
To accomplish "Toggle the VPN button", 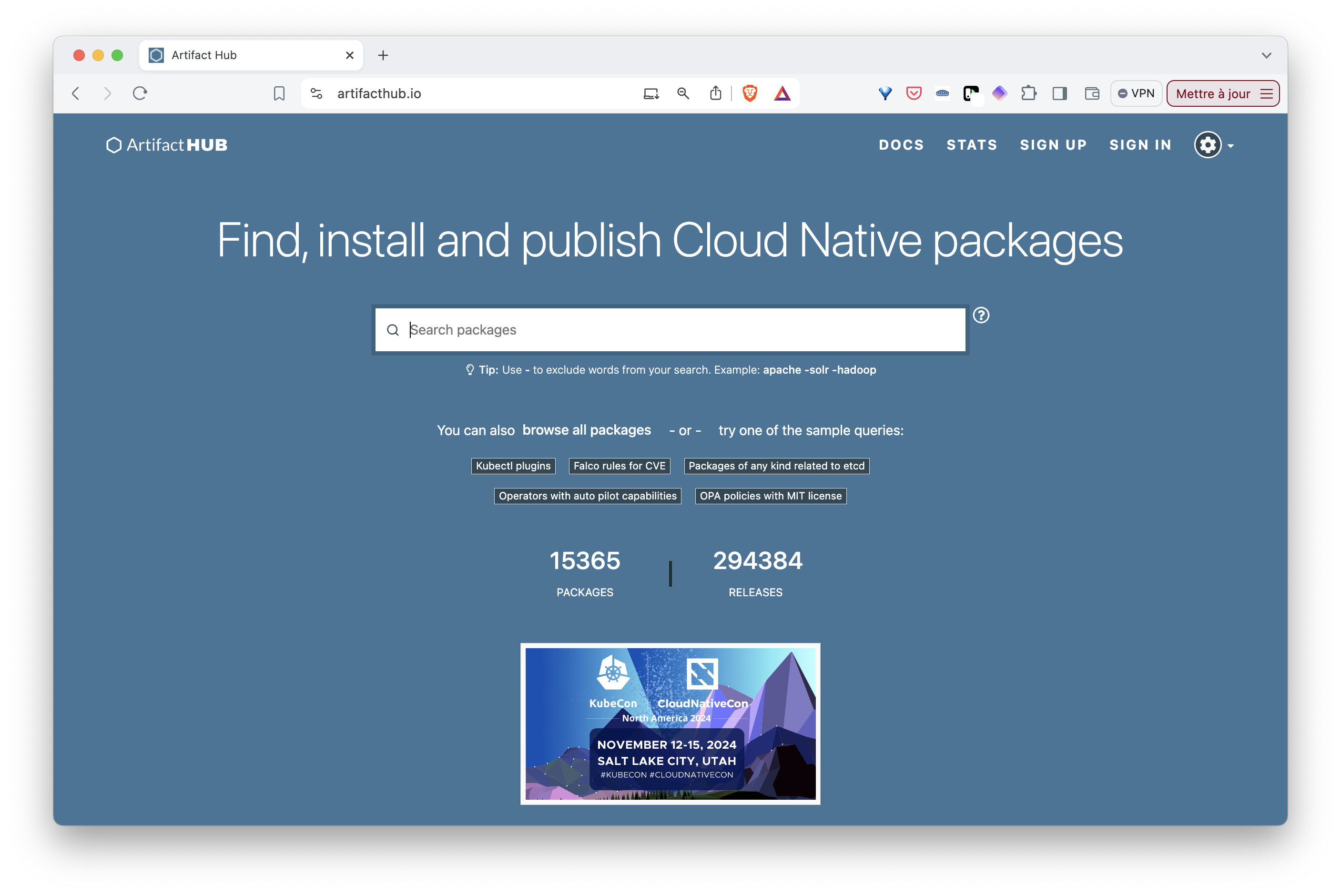I will [1136, 93].
